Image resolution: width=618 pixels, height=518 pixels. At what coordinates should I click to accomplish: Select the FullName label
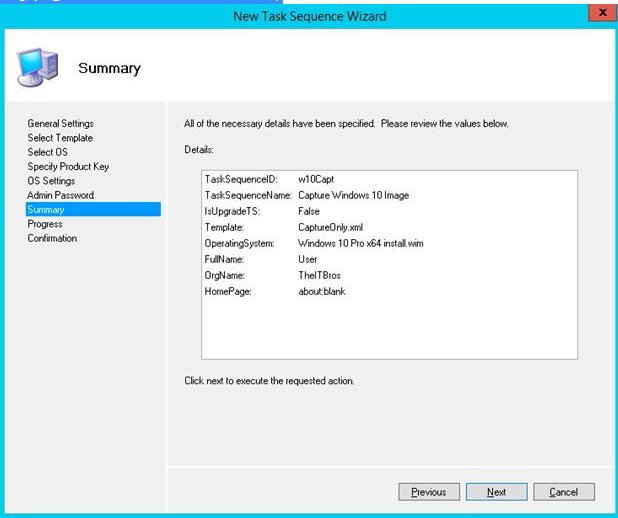click(224, 259)
